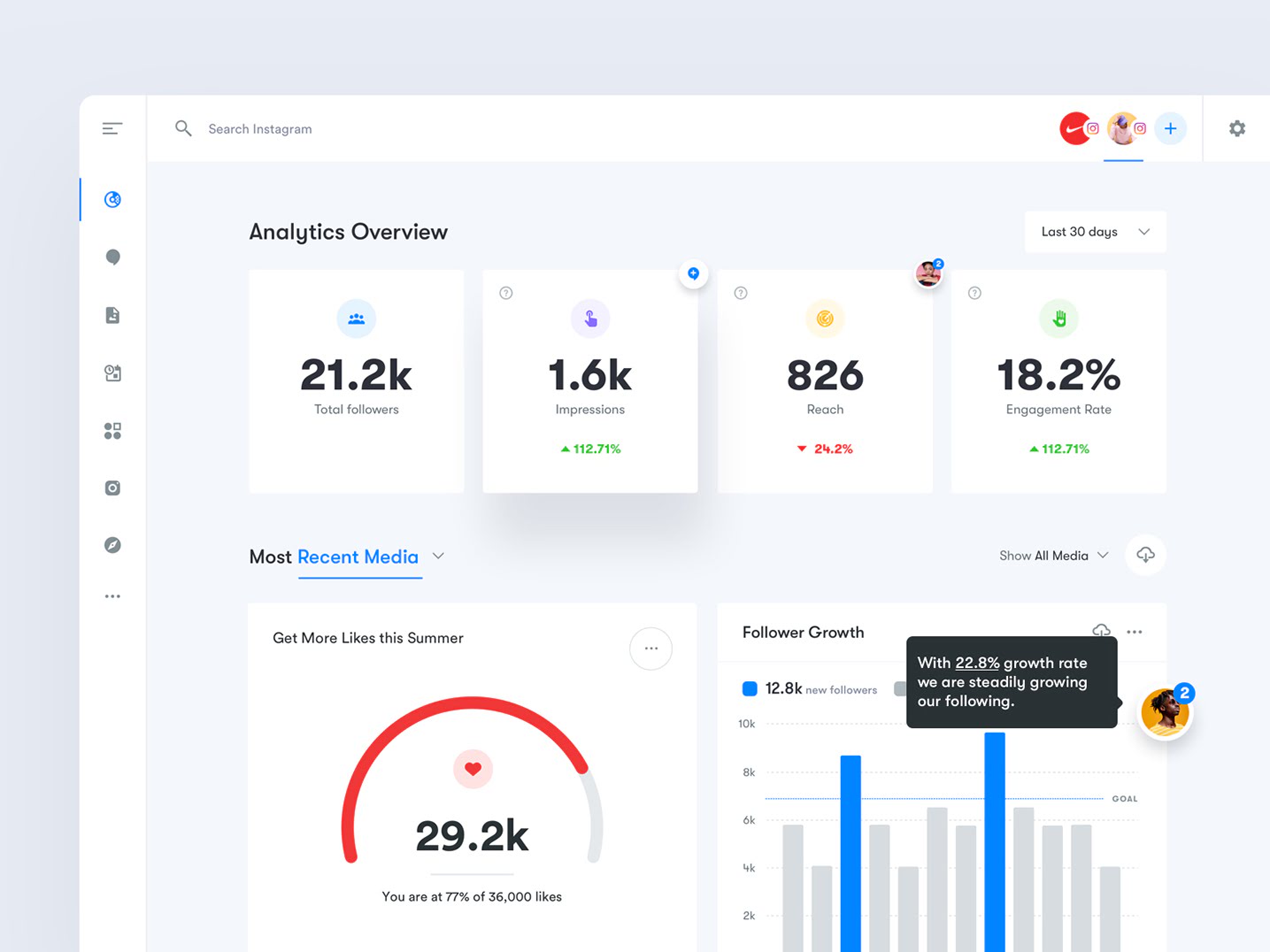Screen dimensions: 1270x952
Task: Add a new account with the plus button
Action: tap(1171, 128)
